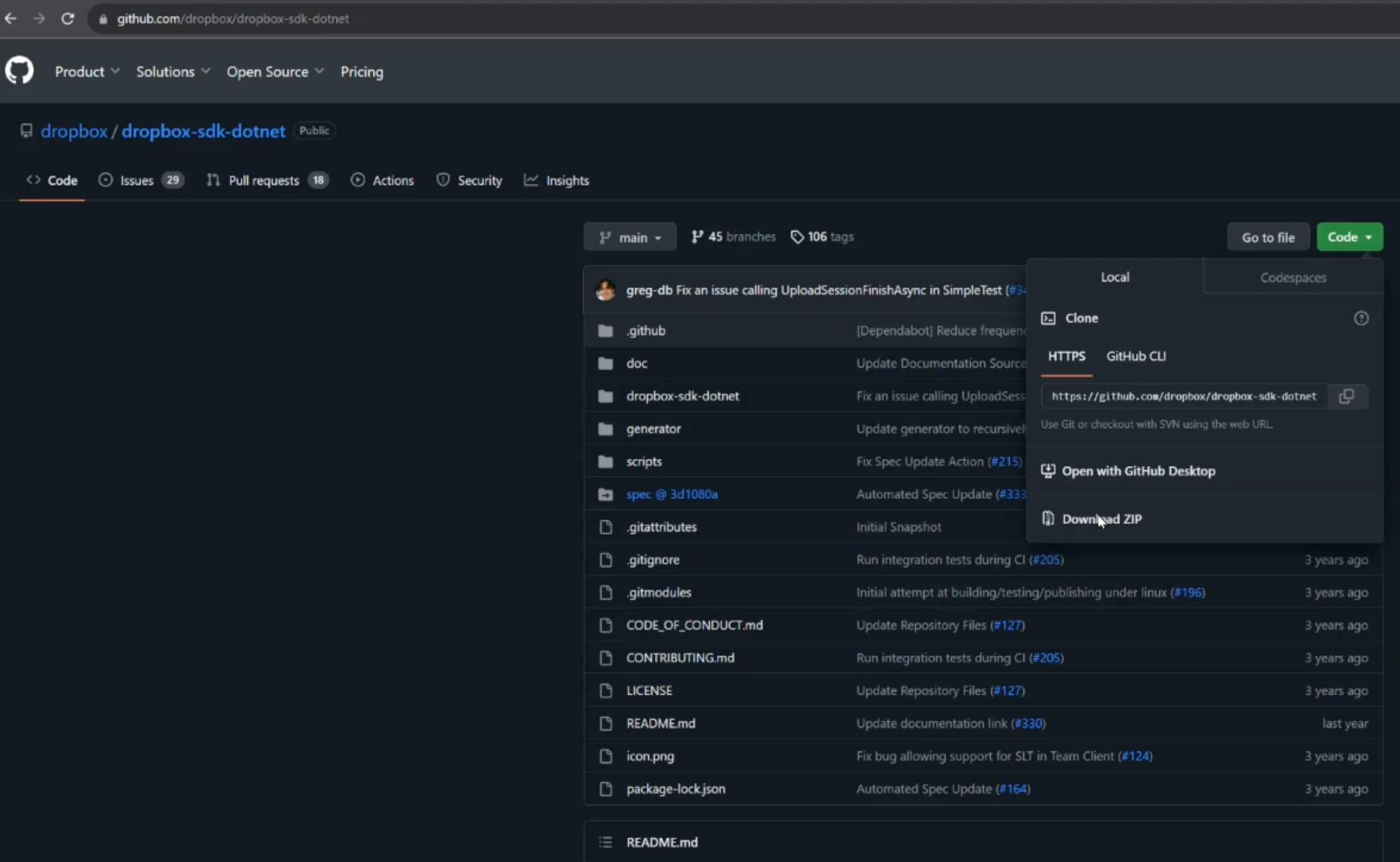Open the .gitignore file
Viewport: 1400px width, 862px height.
pyautogui.click(x=653, y=559)
